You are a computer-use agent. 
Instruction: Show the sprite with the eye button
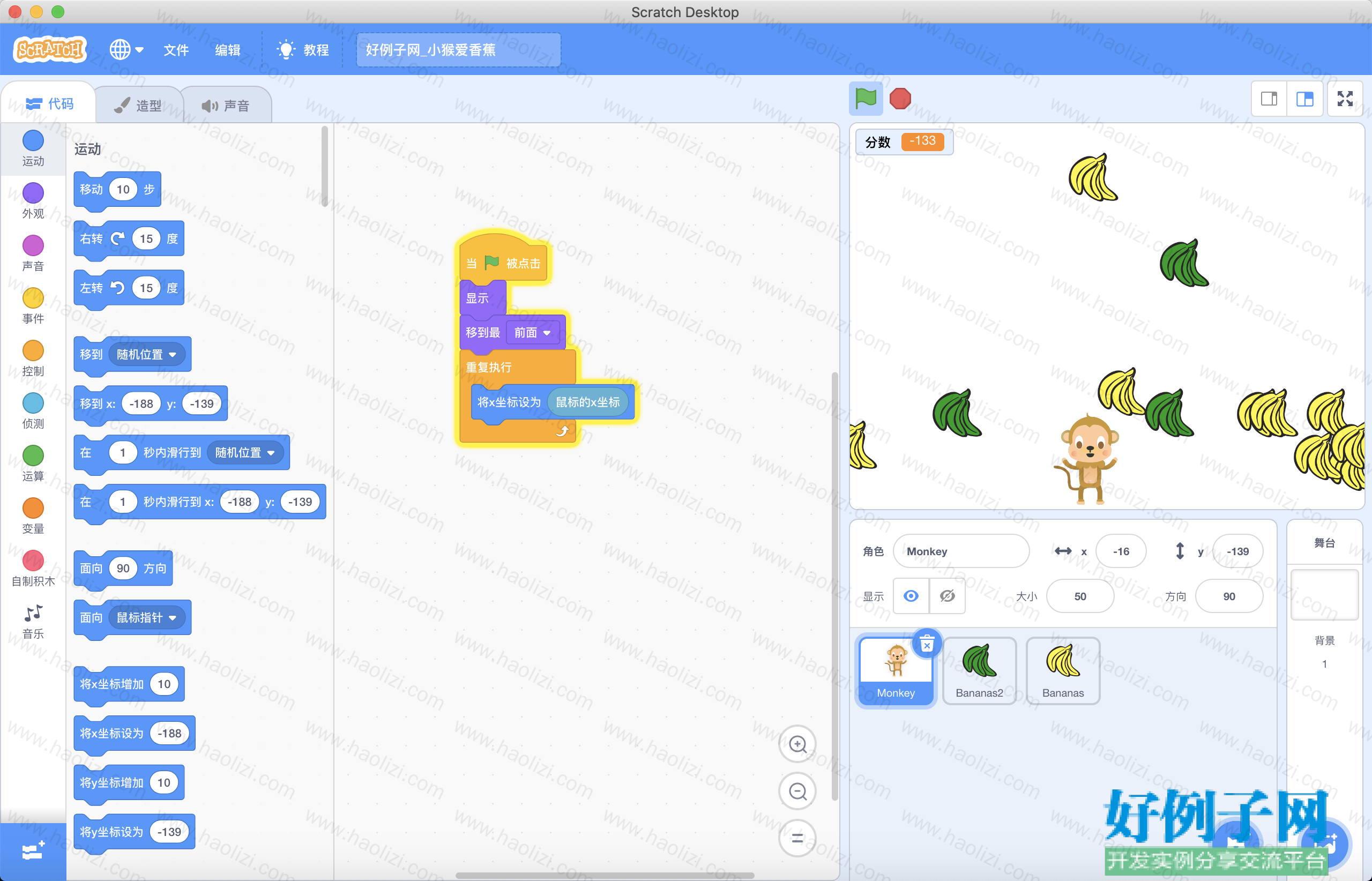click(911, 596)
